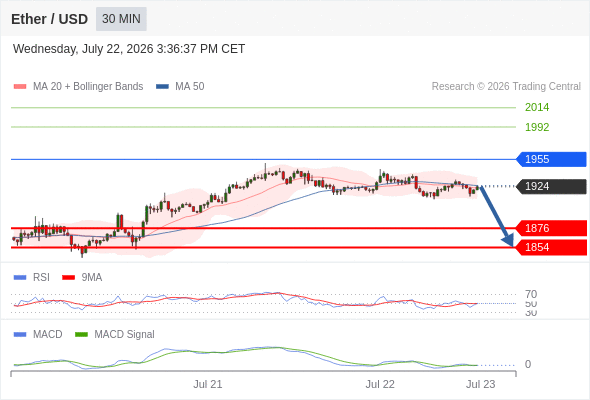Click the Jul 23 date axis label
Viewport: 590px width, 400px height.
[481, 384]
